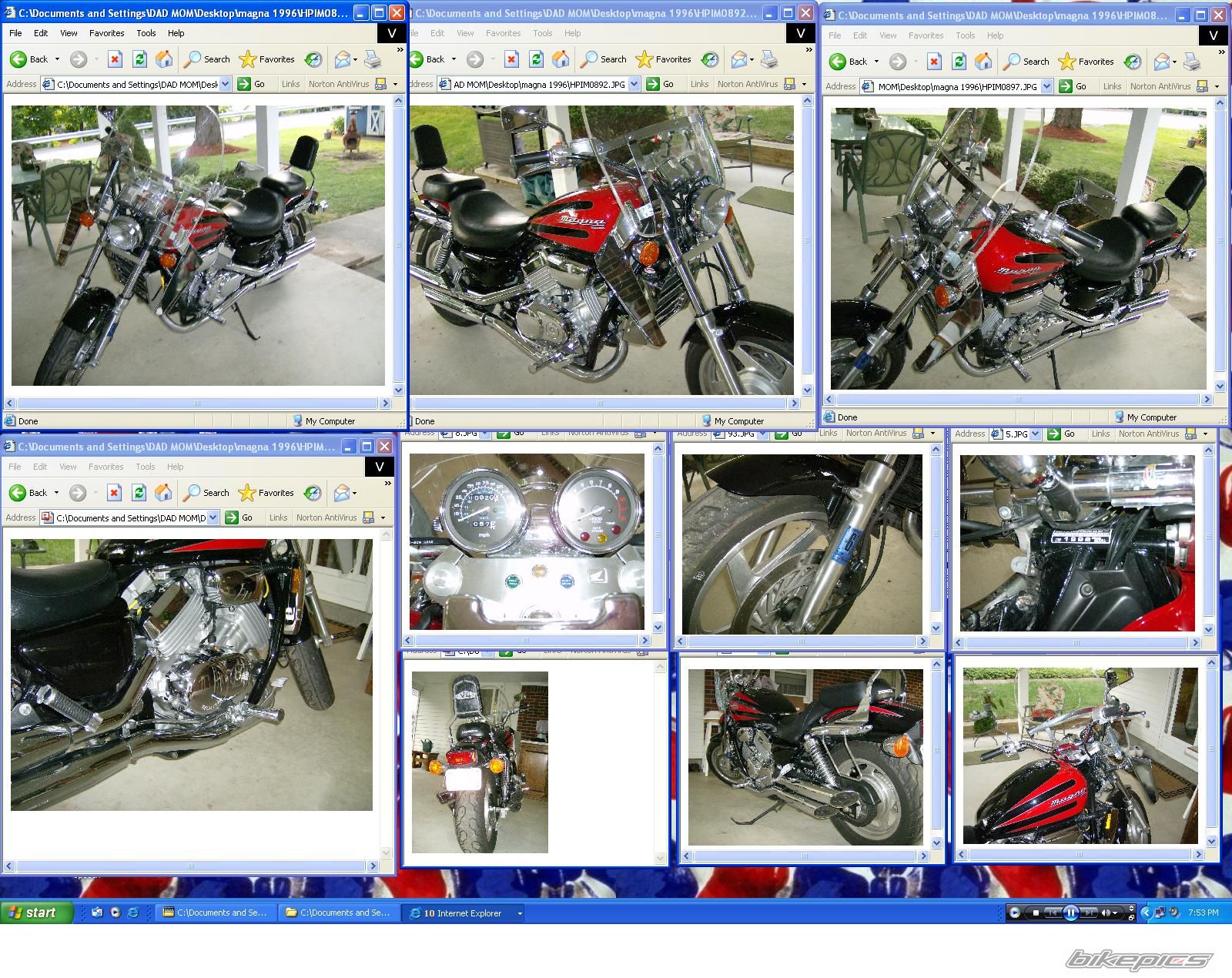Click play button at left of taskbar media player
The width and height of the screenshot is (1232, 978).
(1015, 913)
